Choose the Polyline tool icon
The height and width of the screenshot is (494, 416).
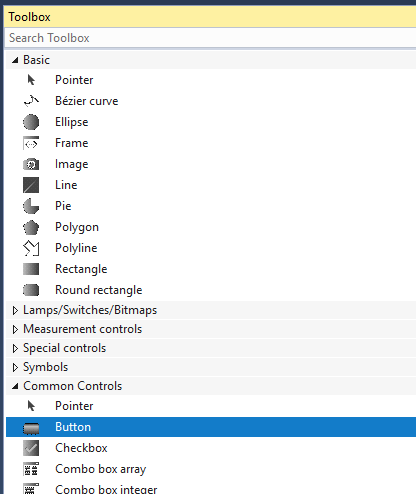click(x=31, y=248)
